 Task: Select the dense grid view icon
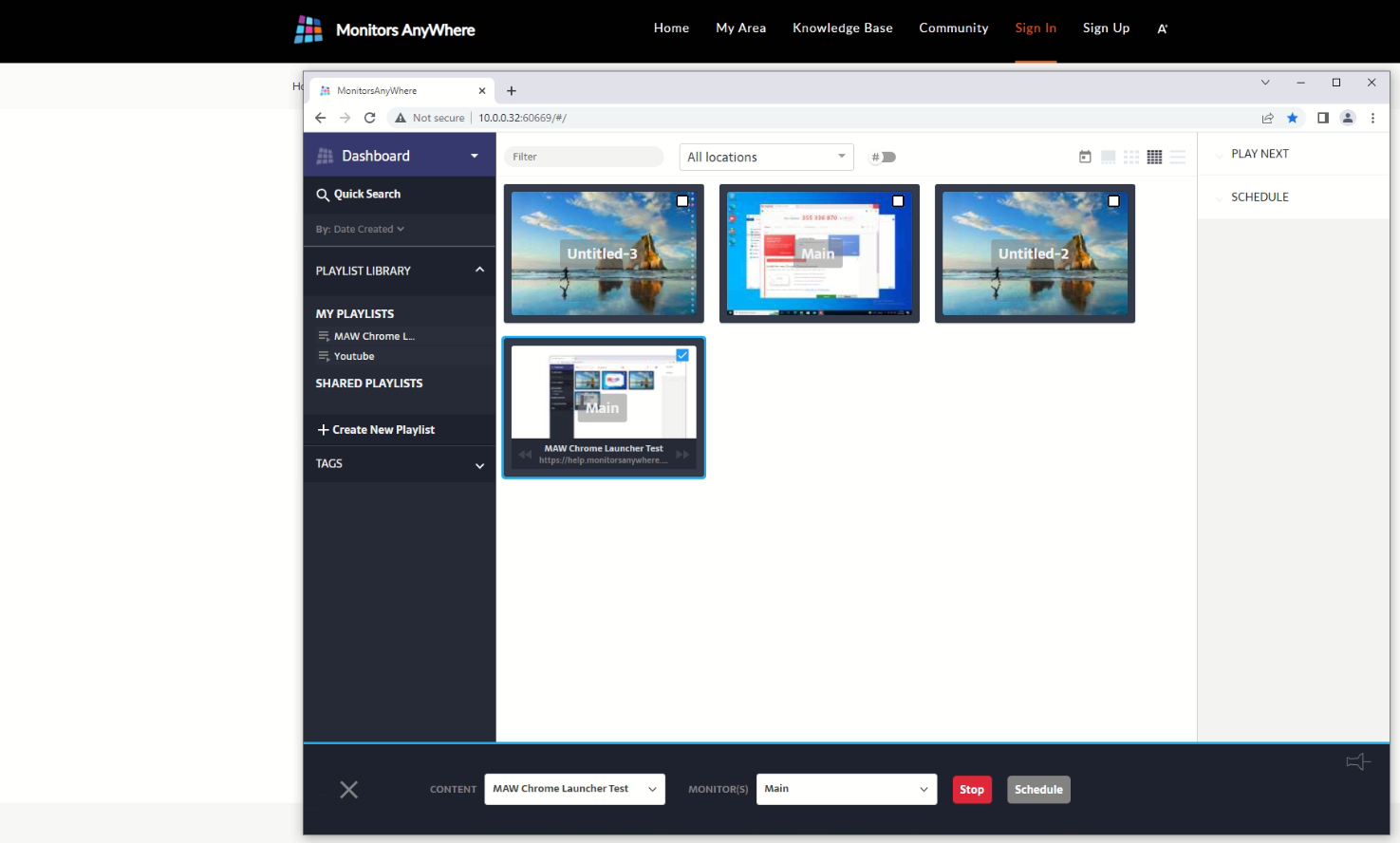[x=1154, y=157]
